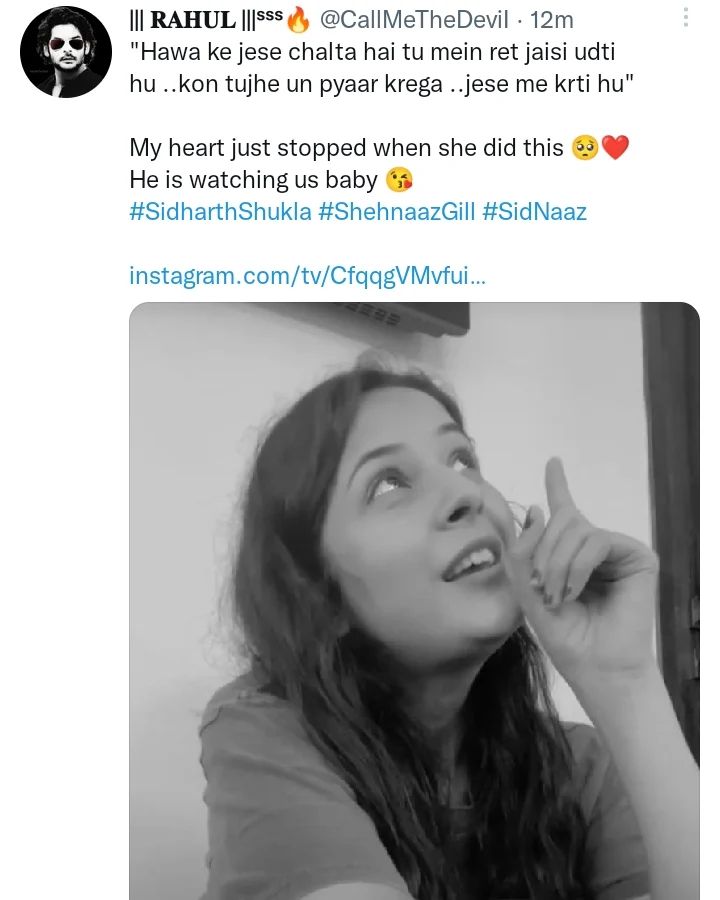Click the "My heart just stopped" line

[347, 148]
